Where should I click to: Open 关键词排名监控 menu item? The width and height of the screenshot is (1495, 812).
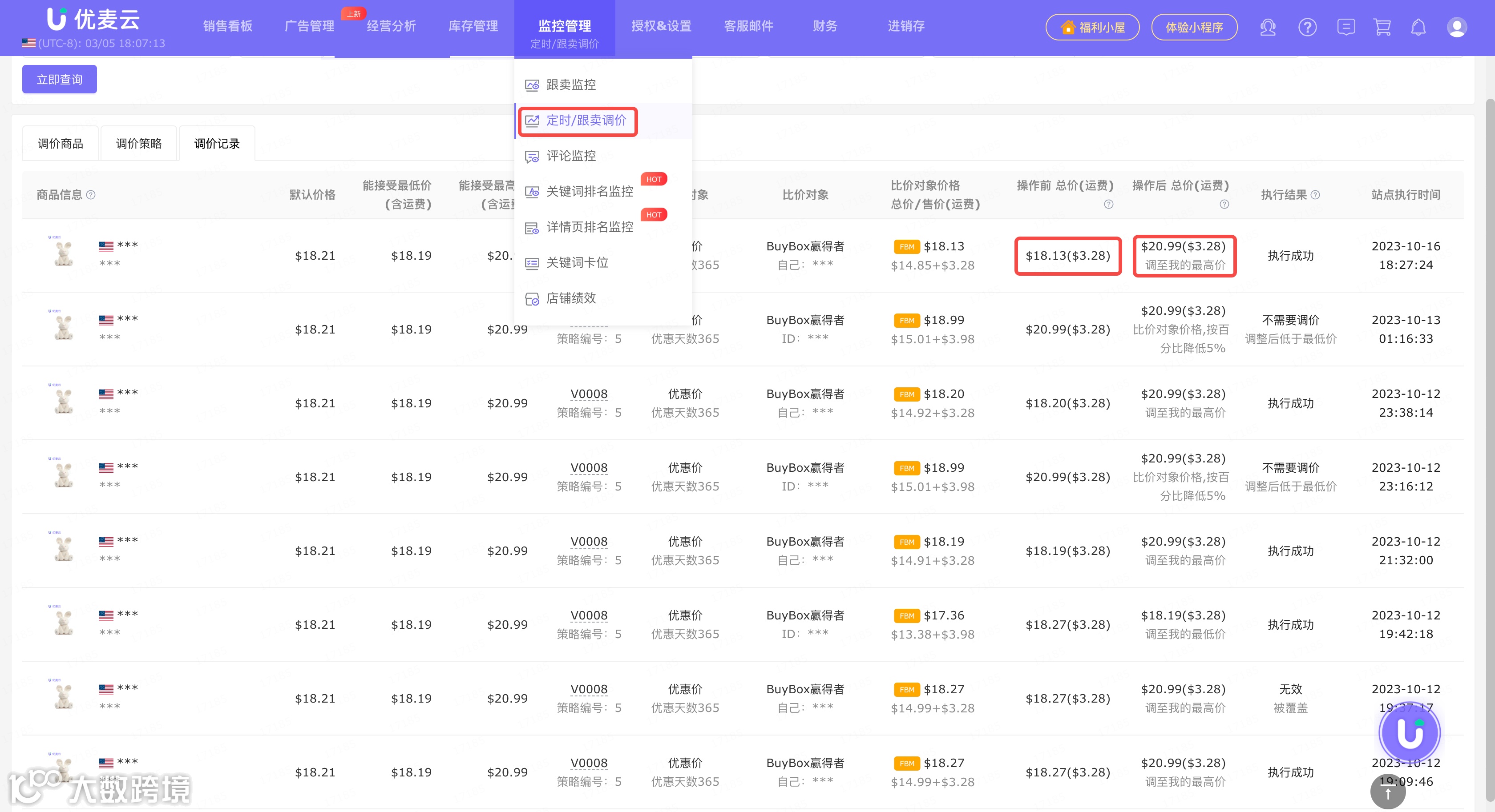point(589,191)
